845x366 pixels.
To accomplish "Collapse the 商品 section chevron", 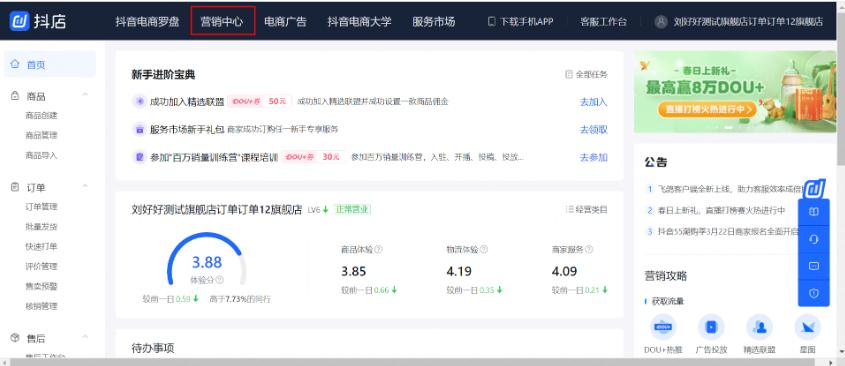I will click(85, 95).
